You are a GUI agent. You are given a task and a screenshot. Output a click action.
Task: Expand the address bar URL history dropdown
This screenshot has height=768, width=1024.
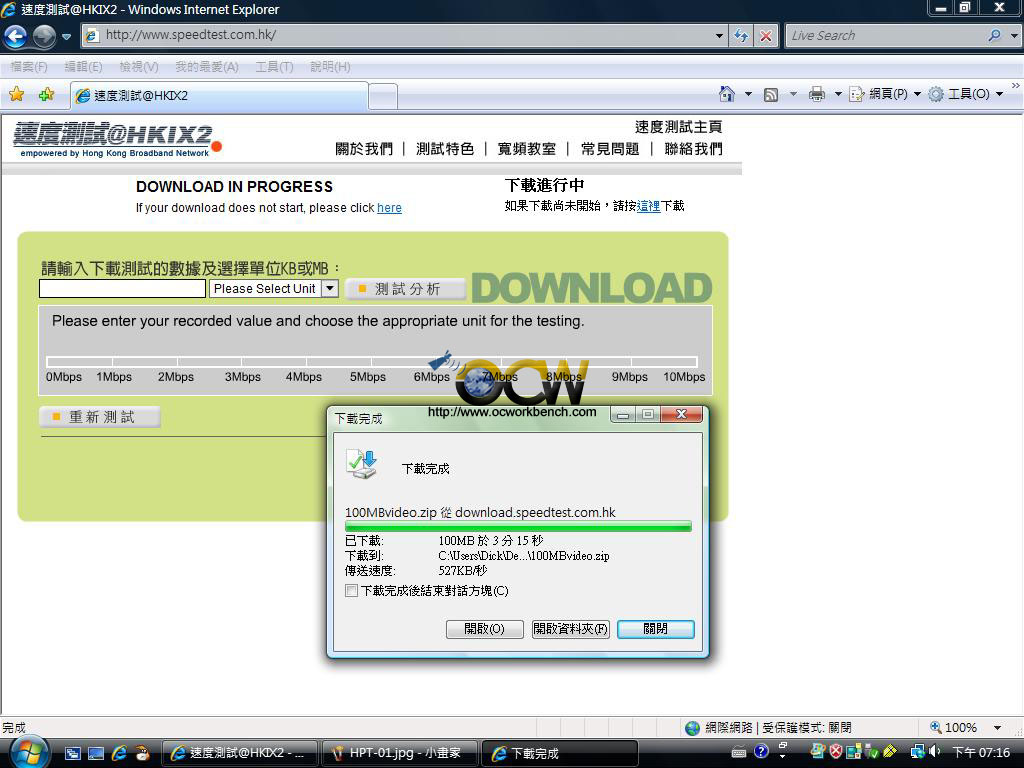719,36
